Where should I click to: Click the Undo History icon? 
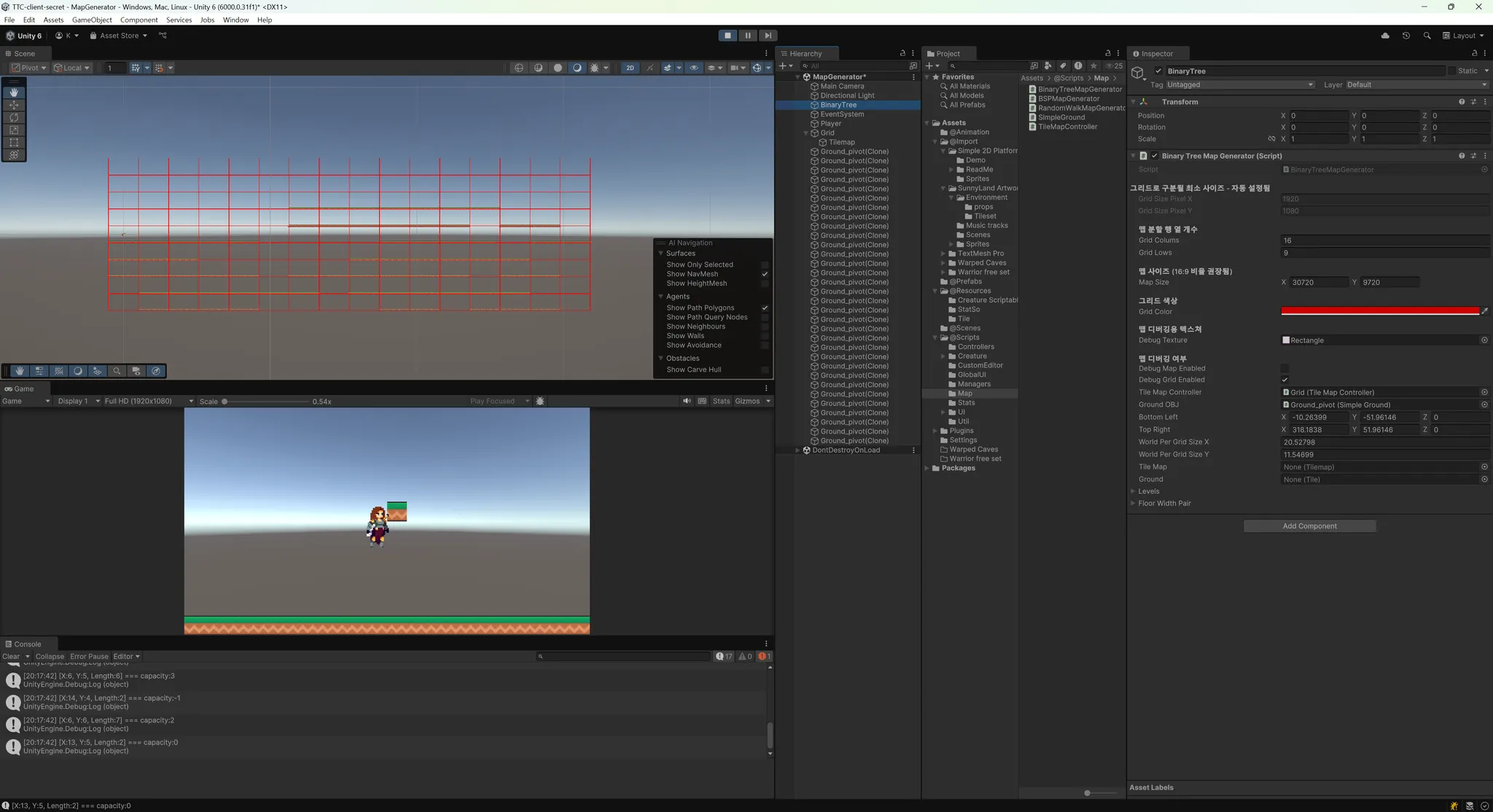tap(1406, 36)
